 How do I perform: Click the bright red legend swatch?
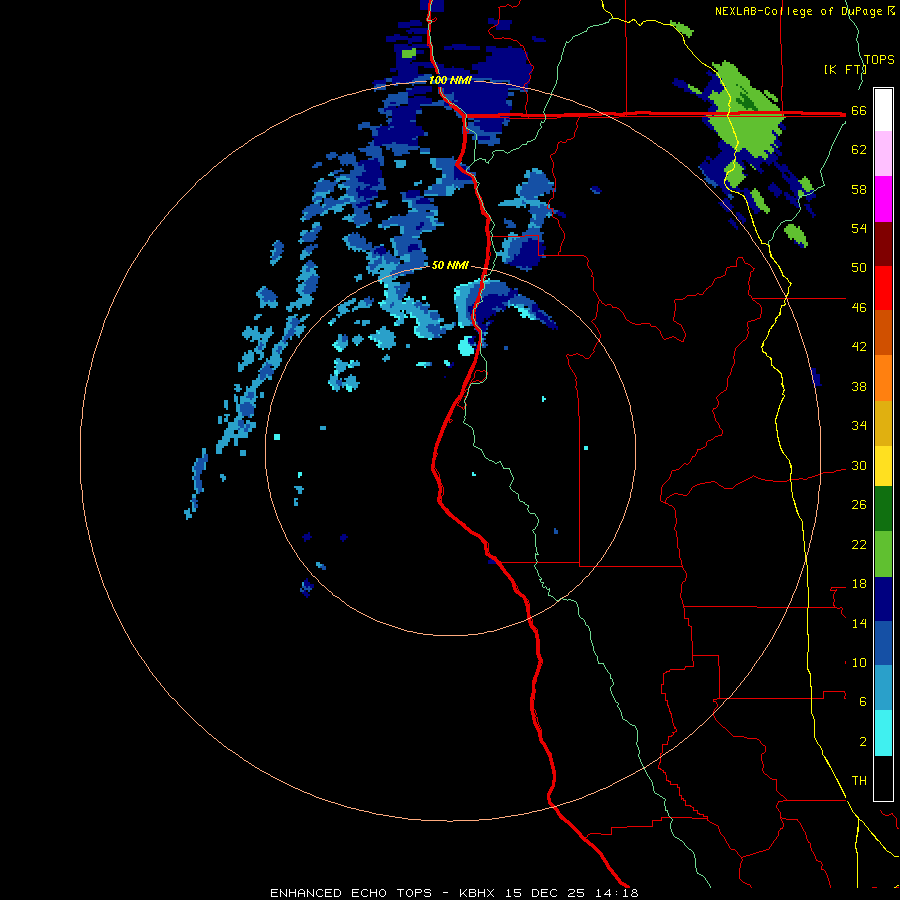pos(883,288)
